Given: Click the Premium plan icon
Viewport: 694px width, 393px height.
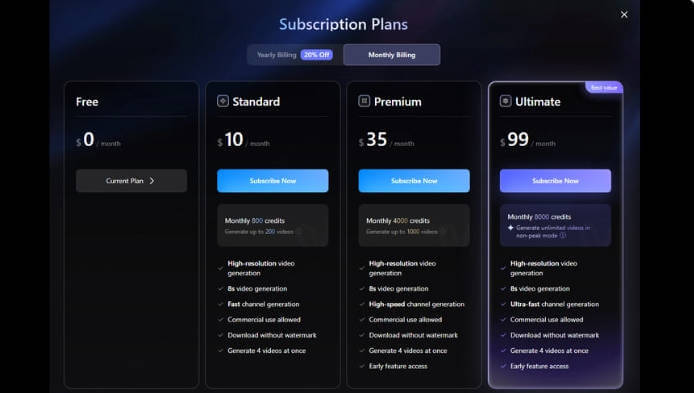Looking at the screenshot, I should [x=364, y=101].
